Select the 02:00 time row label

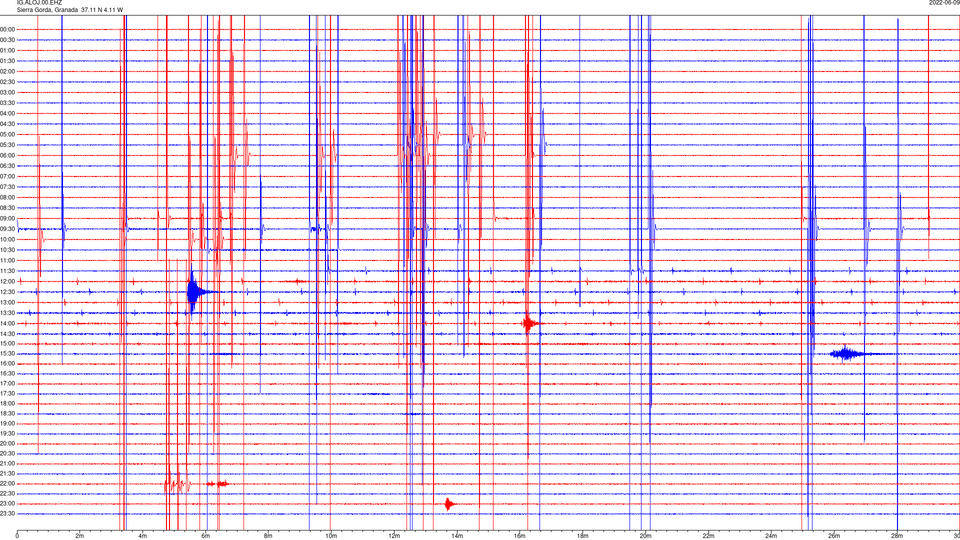(8, 72)
